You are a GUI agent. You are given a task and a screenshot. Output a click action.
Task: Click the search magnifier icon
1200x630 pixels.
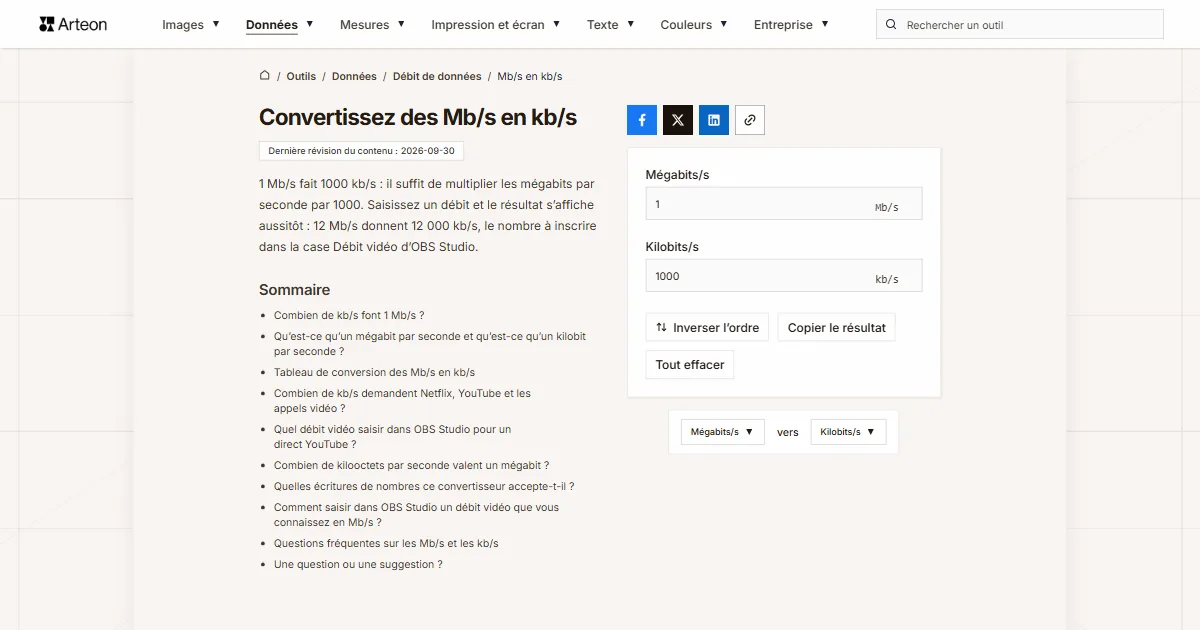(891, 25)
